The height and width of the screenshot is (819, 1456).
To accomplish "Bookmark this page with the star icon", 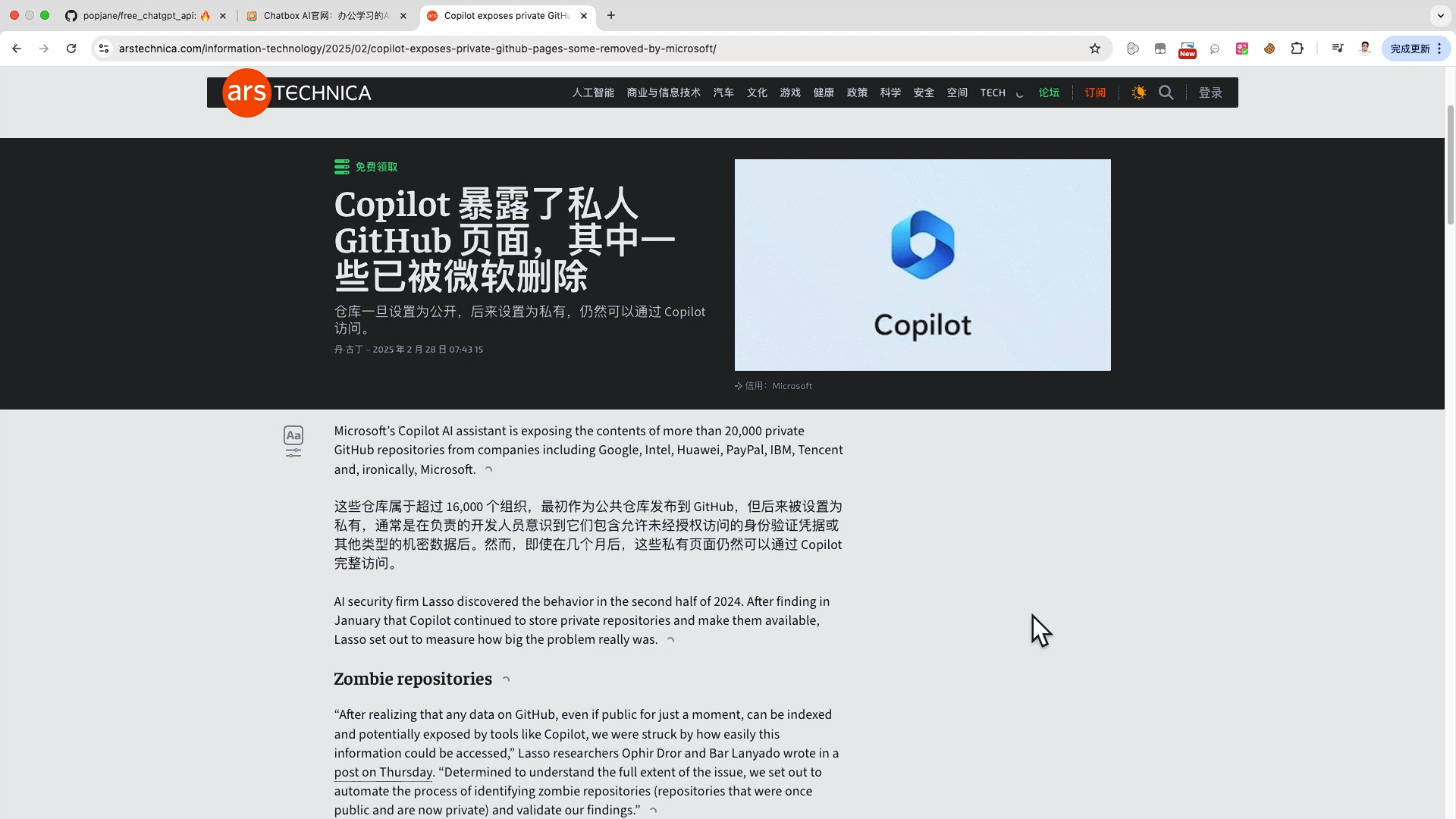I will [1095, 49].
